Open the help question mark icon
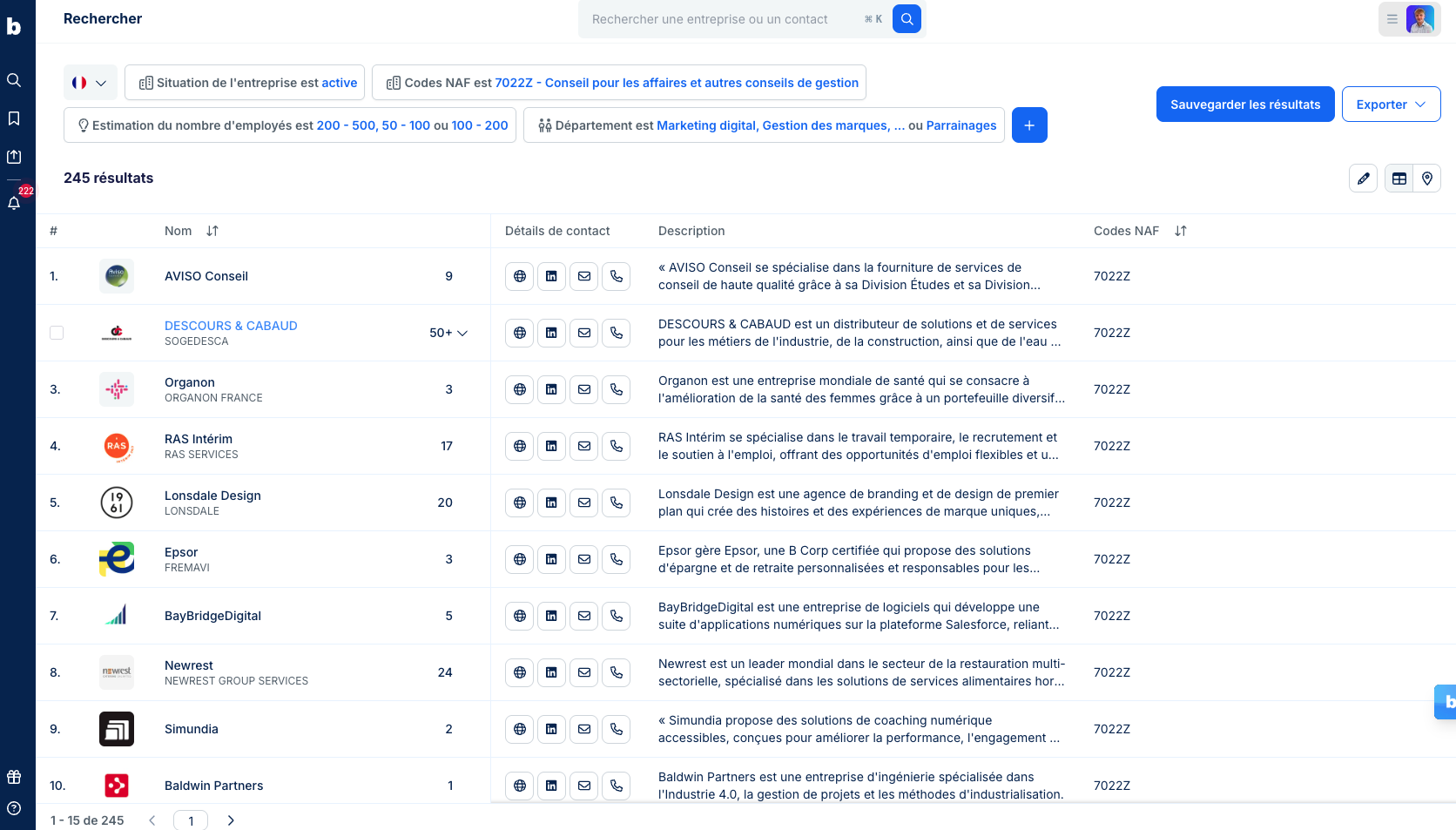Image resolution: width=1456 pixels, height=830 pixels. click(x=14, y=808)
